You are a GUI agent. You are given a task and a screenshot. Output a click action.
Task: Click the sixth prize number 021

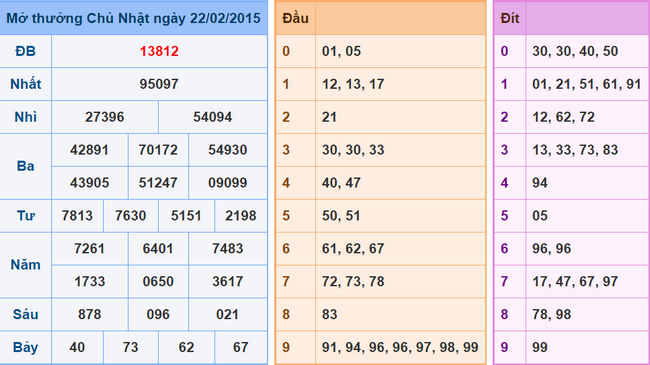click(x=228, y=314)
